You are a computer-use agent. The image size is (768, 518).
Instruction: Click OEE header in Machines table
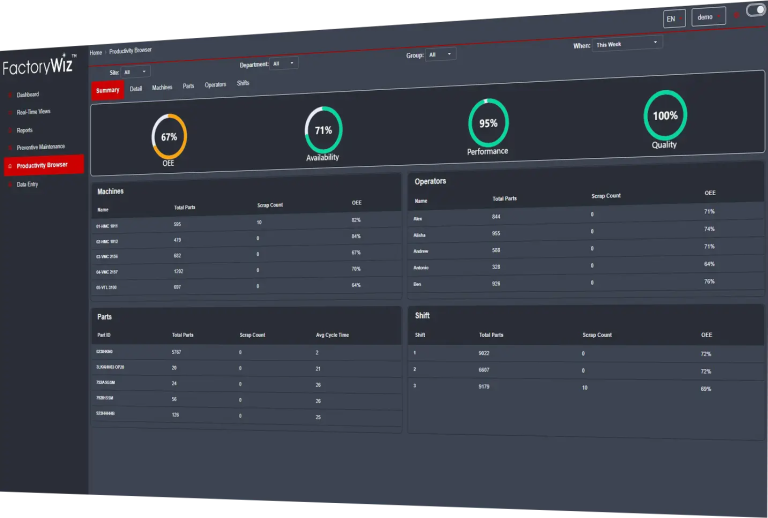point(357,203)
